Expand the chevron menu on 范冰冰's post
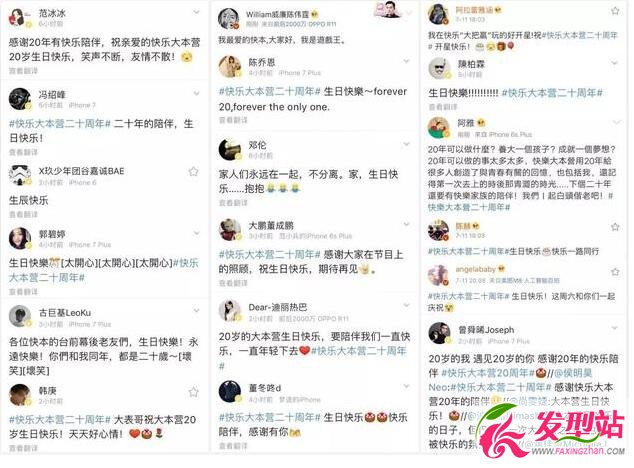The image size is (634, 468). [x=196, y=12]
